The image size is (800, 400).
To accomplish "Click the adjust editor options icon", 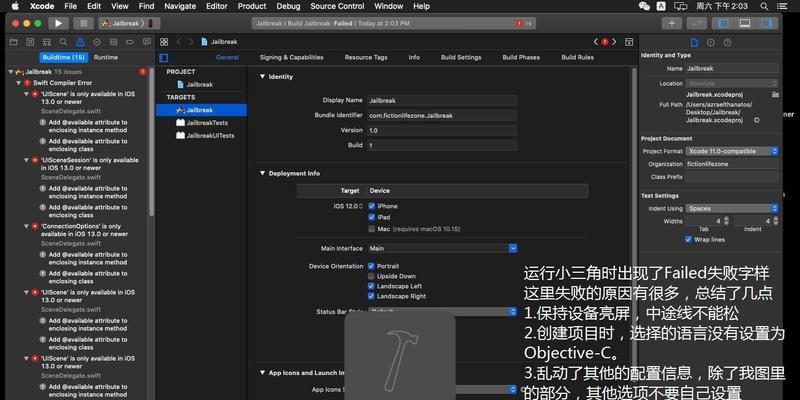I will tap(629, 42).
